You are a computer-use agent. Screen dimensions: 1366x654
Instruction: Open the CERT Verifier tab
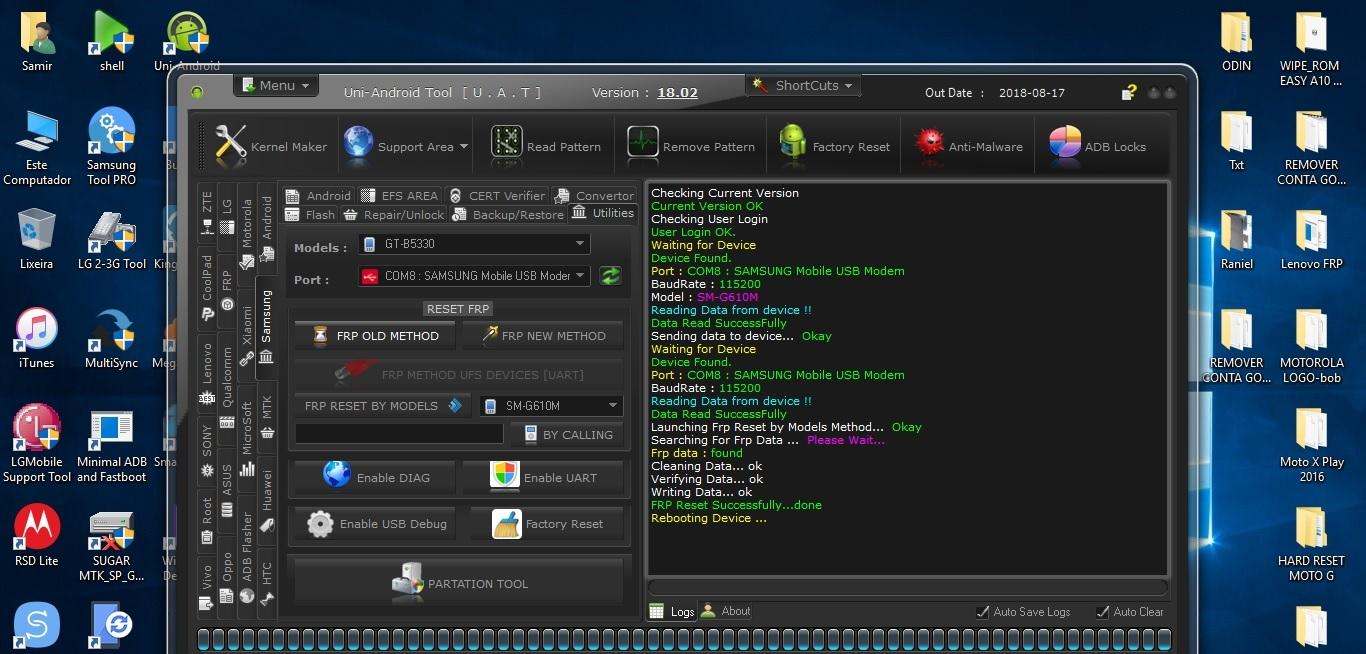coord(497,196)
